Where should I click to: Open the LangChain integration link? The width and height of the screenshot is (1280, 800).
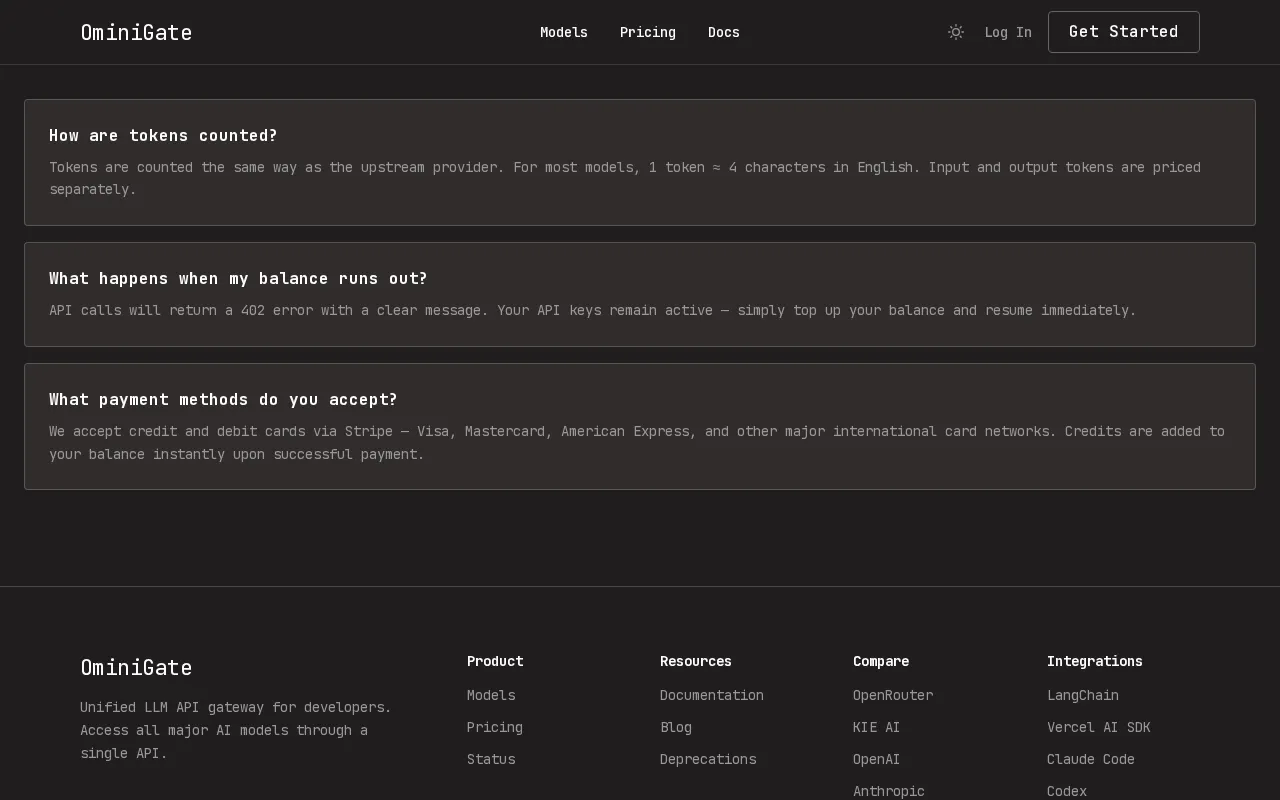coord(1083,695)
